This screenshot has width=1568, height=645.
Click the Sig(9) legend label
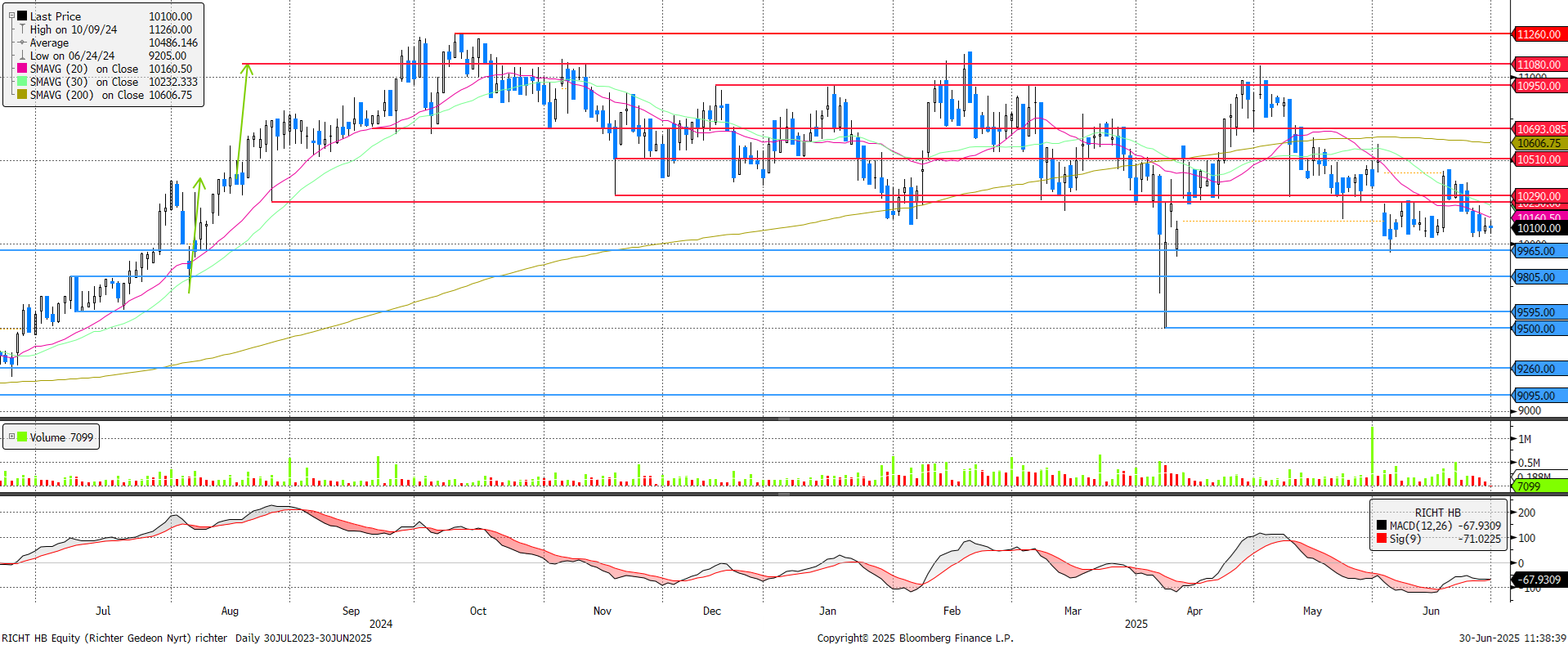point(1405,539)
